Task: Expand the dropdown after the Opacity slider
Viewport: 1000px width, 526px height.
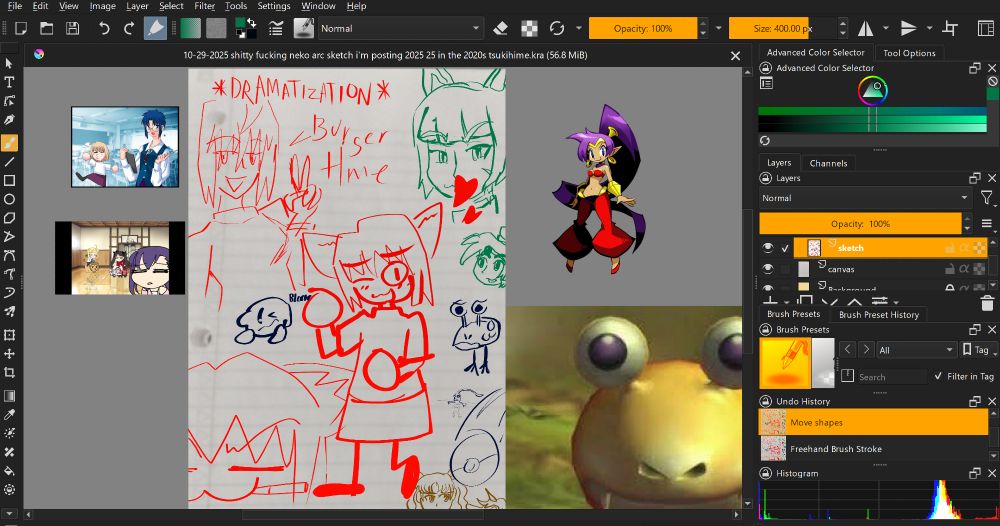Action: 719,28
